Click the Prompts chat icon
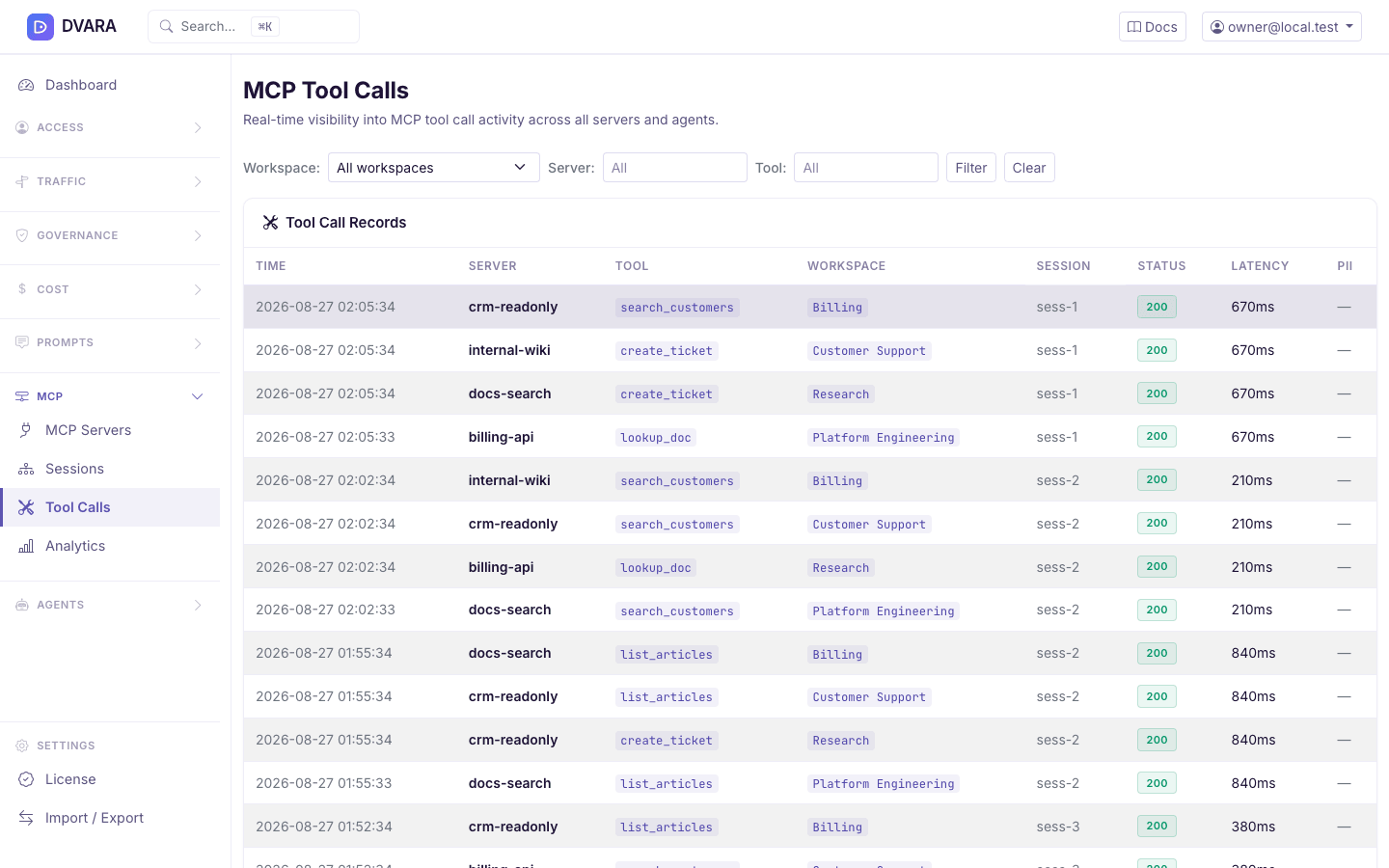The image size is (1389, 868). pos(22,342)
